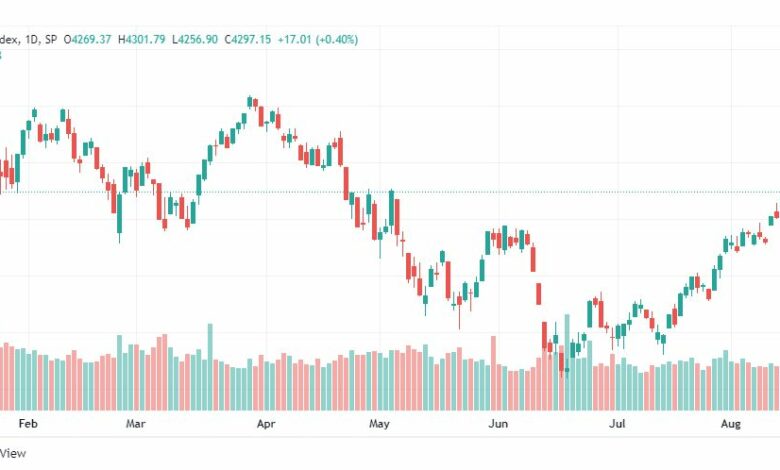The width and height of the screenshot is (780, 470).
Task: Select the highest candle at end of March
Action: pyautogui.click(x=250, y=102)
